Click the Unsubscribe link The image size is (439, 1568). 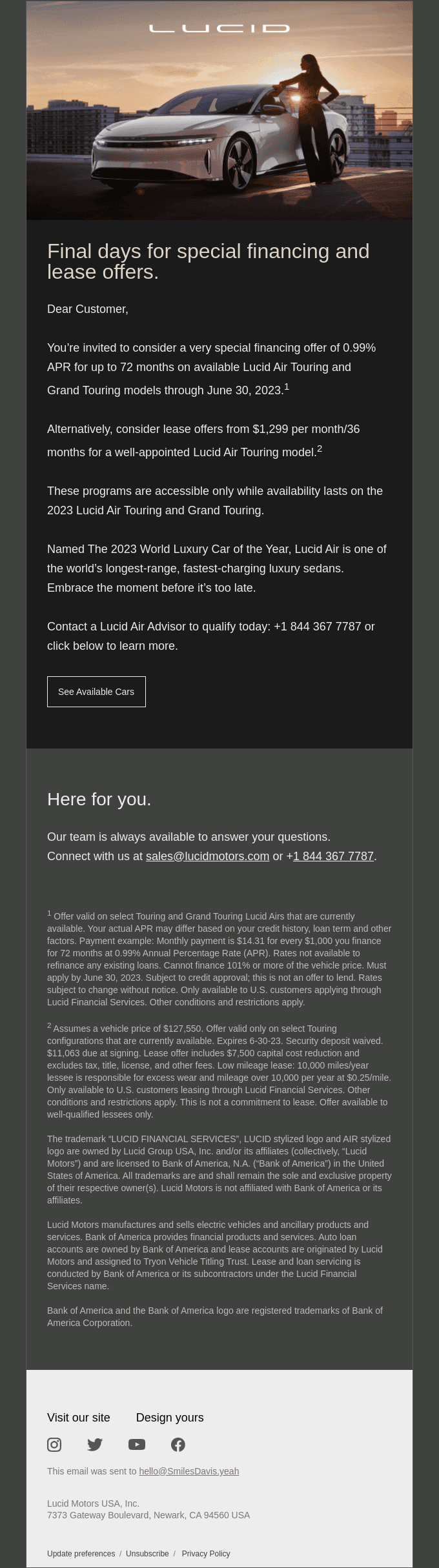(147, 1554)
